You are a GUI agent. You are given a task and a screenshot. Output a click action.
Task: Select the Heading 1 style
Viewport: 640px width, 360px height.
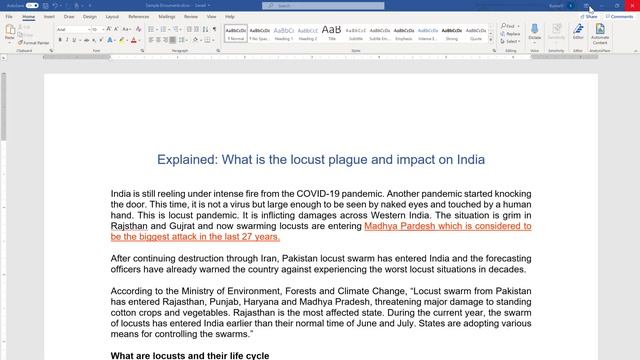(284, 33)
